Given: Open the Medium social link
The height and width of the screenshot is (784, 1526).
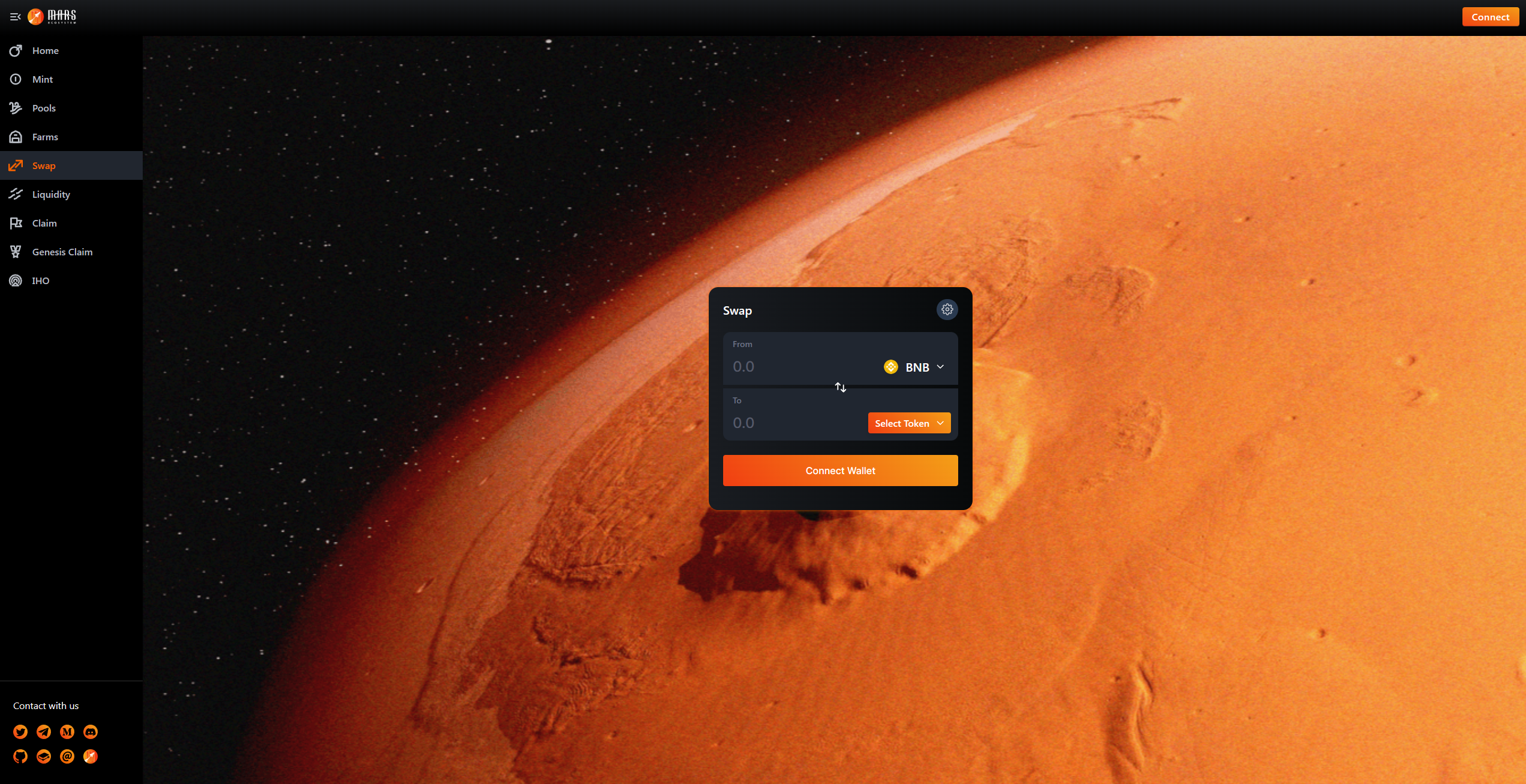Looking at the screenshot, I should [67, 732].
